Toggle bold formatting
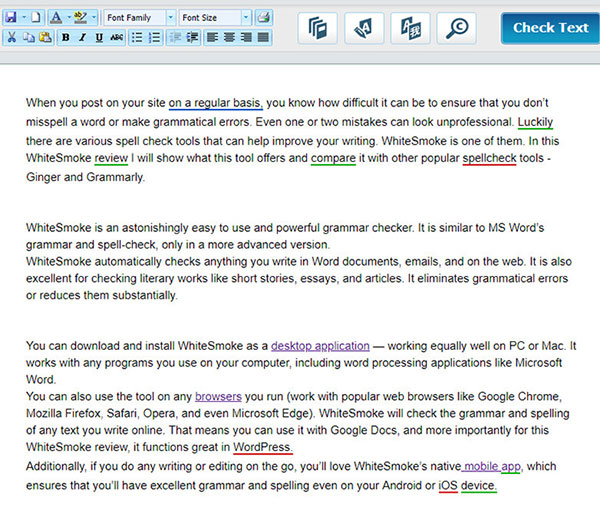 66,37
